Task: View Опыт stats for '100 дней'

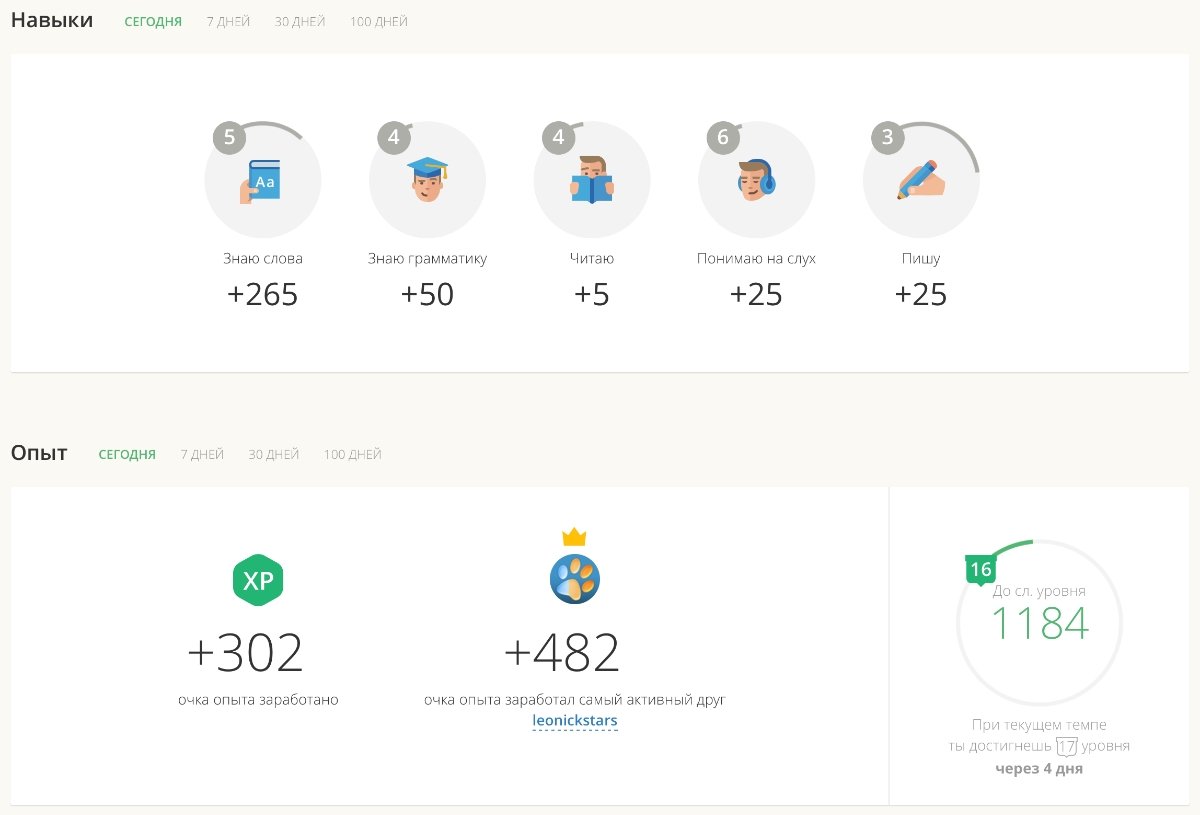Action: point(352,454)
